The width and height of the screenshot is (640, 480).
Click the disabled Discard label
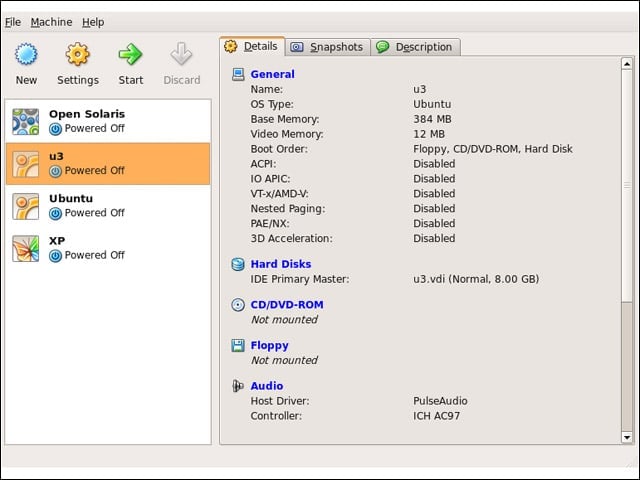(x=182, y=80)
